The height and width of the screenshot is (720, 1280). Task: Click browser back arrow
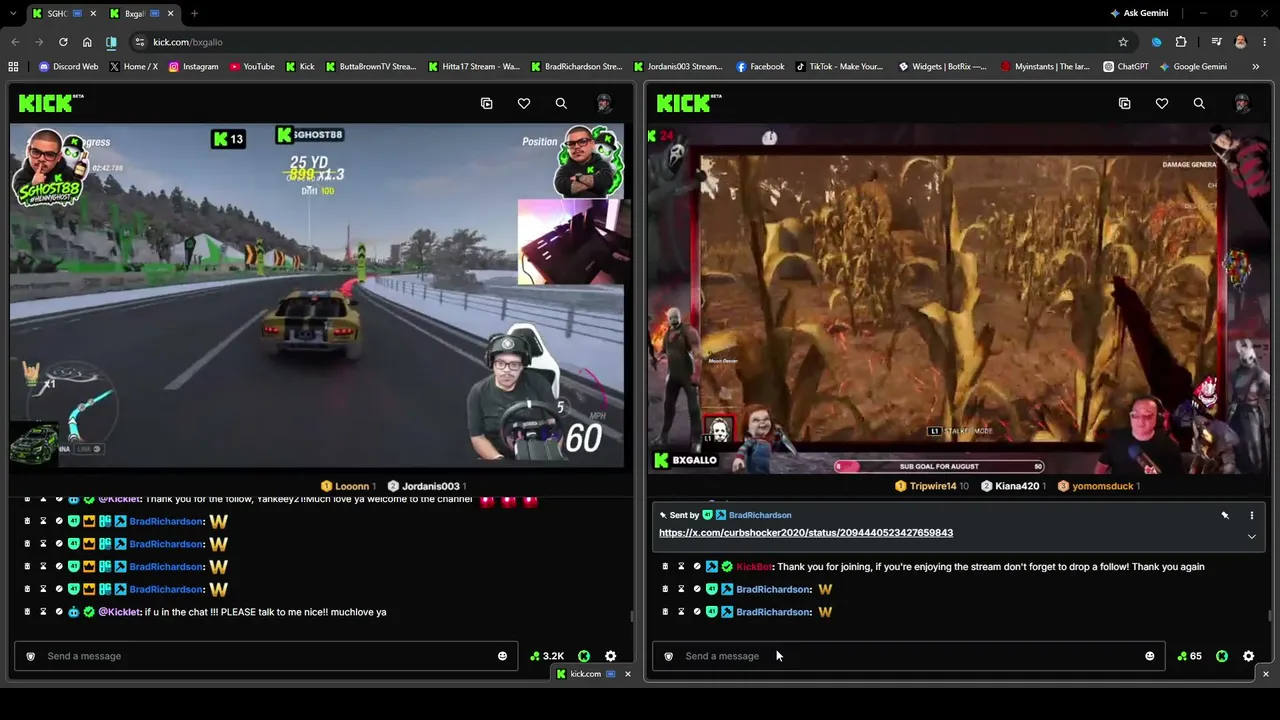(x=15, y=42)
